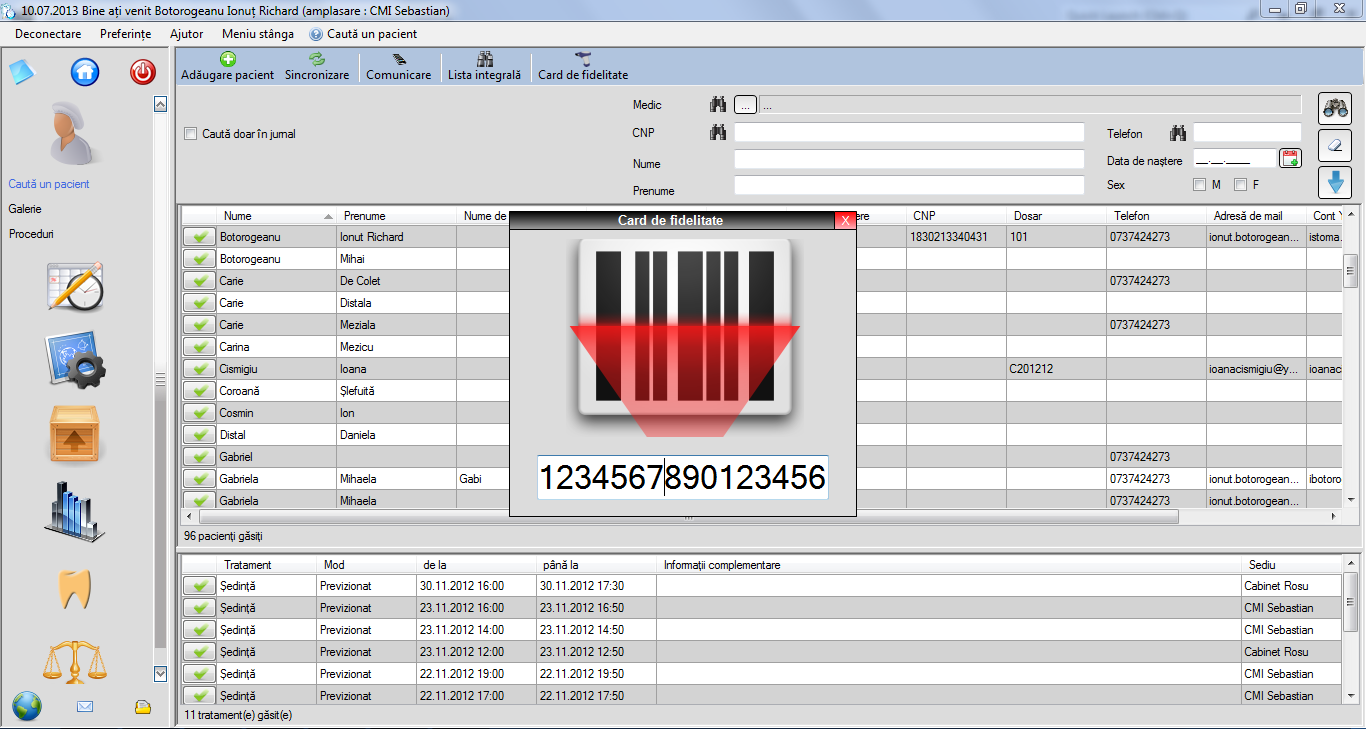Click the envelope mail icon at bottom

point(85,707)
